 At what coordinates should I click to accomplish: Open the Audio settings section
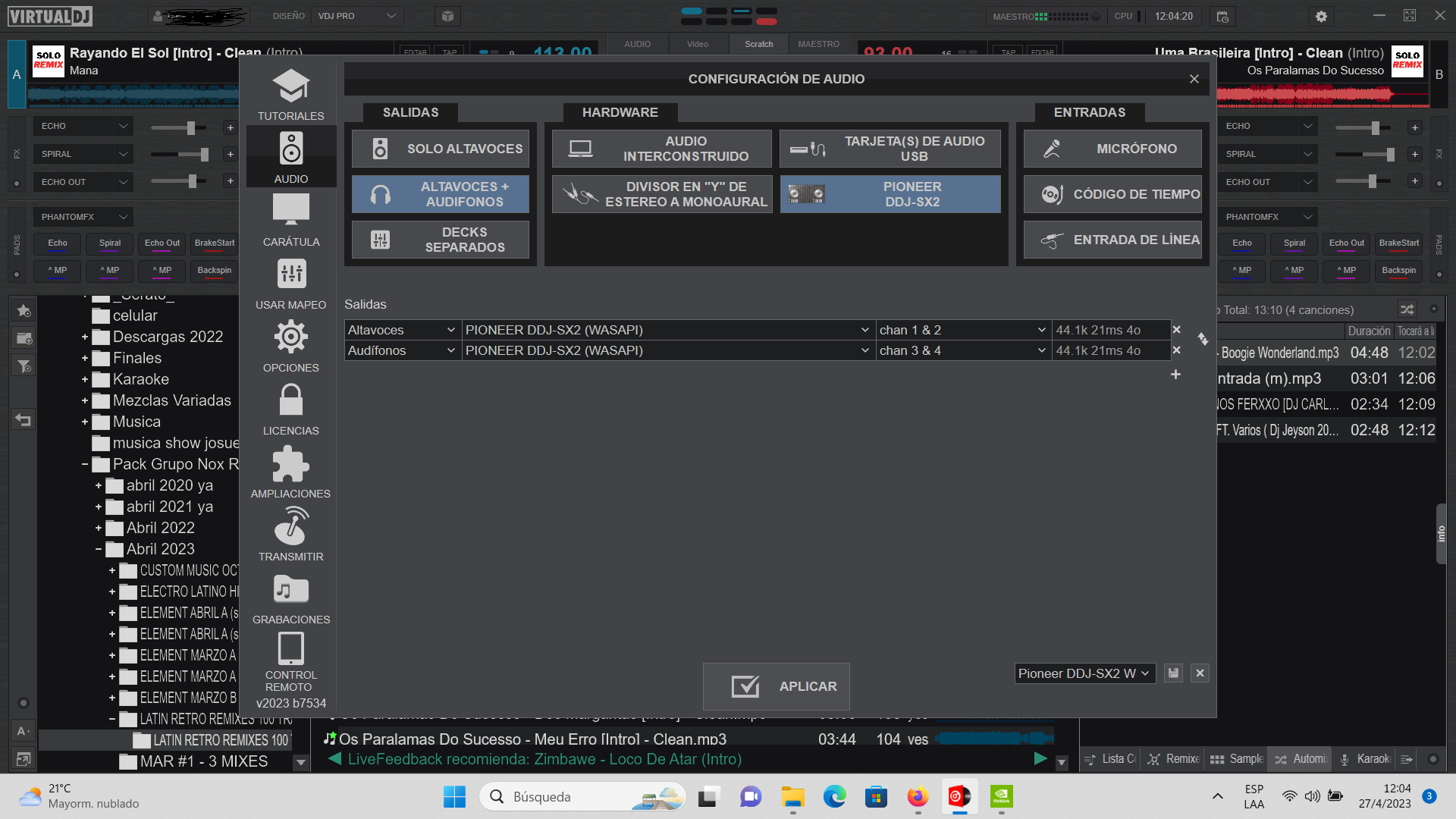[290, 157]
